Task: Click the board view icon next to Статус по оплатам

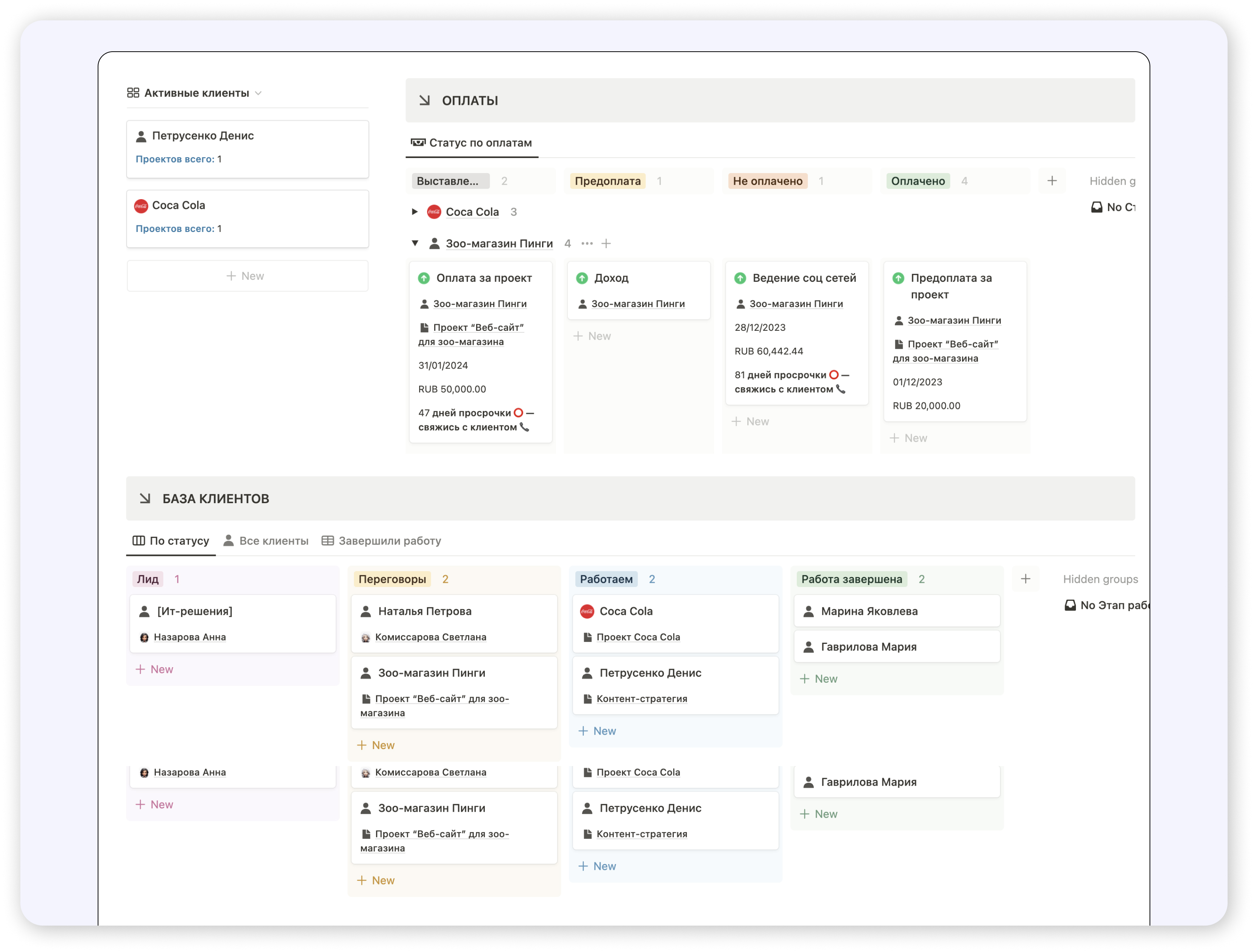Action: tap(418, 143)
